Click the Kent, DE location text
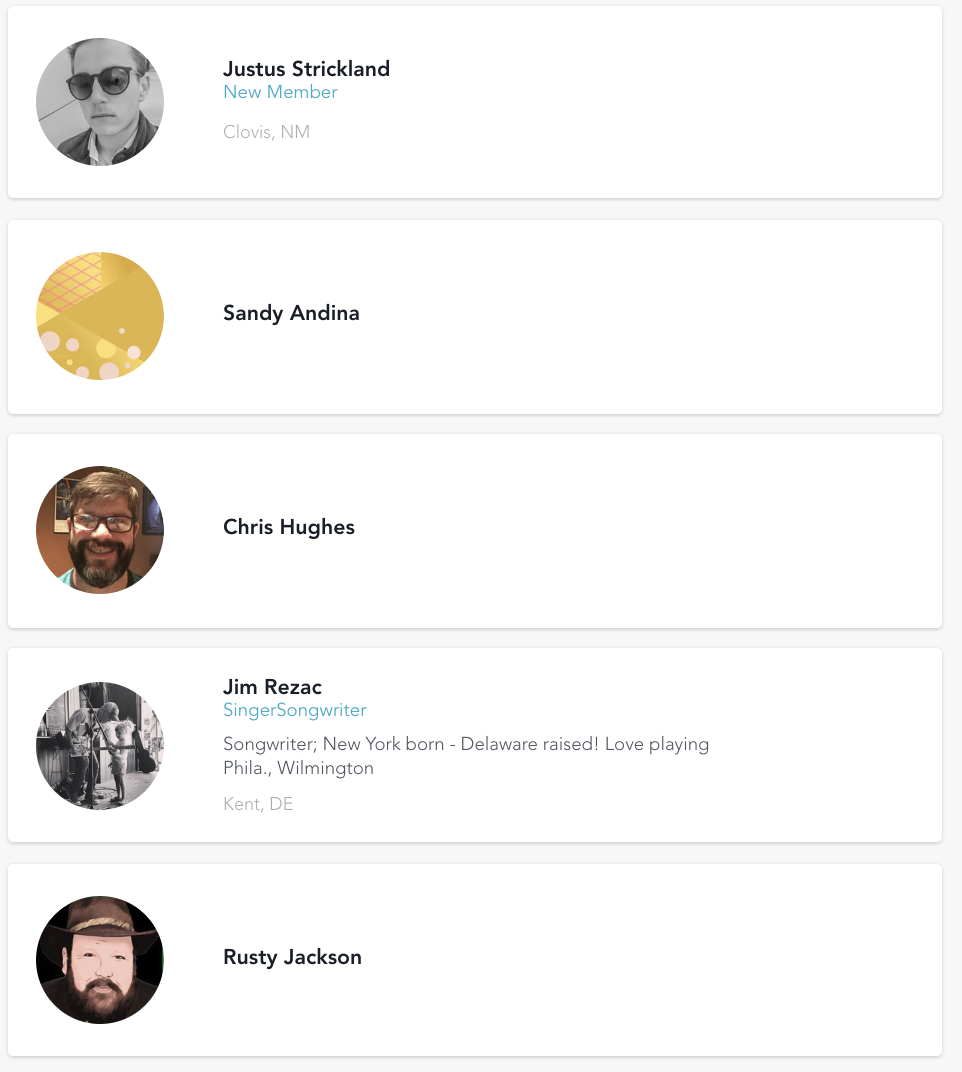This screenshot has height=1072, width=962. click(258, 804)
